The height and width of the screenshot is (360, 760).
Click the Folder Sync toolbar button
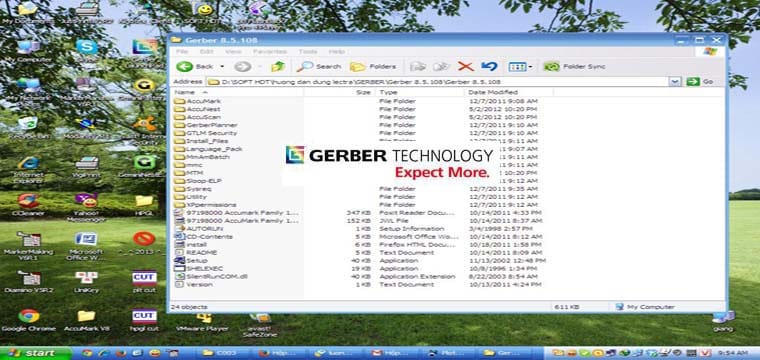[574, 66]
